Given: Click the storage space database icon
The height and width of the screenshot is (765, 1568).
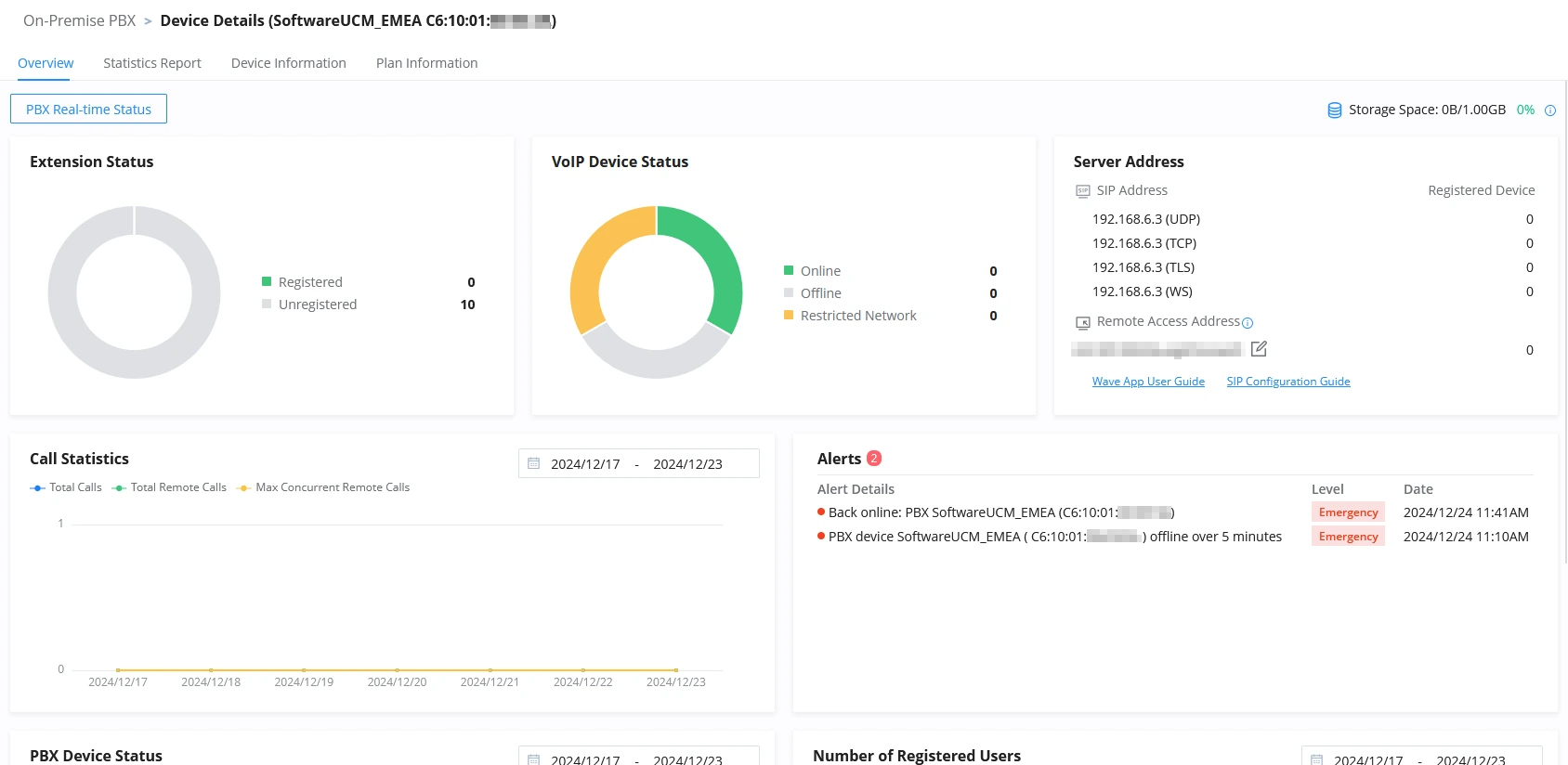Looking at the screenshot, I should point(1335,110).
